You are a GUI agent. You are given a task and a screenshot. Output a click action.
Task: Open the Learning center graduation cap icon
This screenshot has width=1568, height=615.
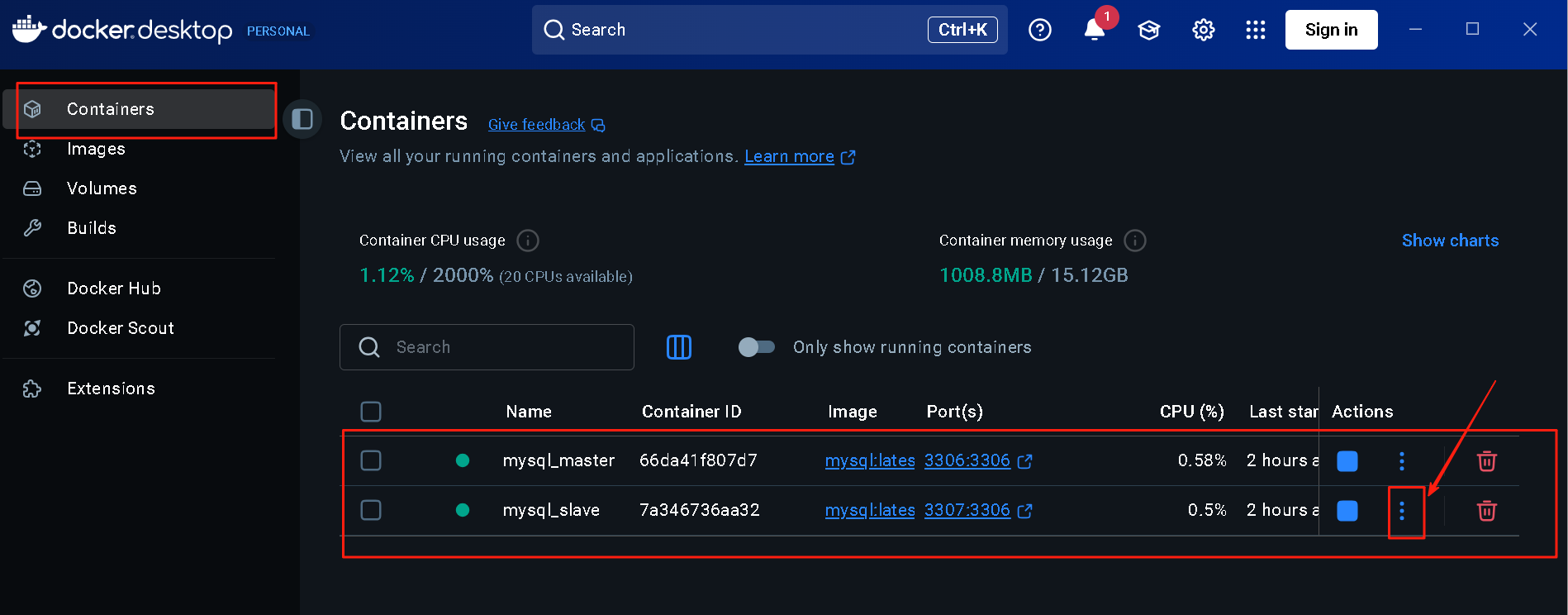tap(1148, 31)
